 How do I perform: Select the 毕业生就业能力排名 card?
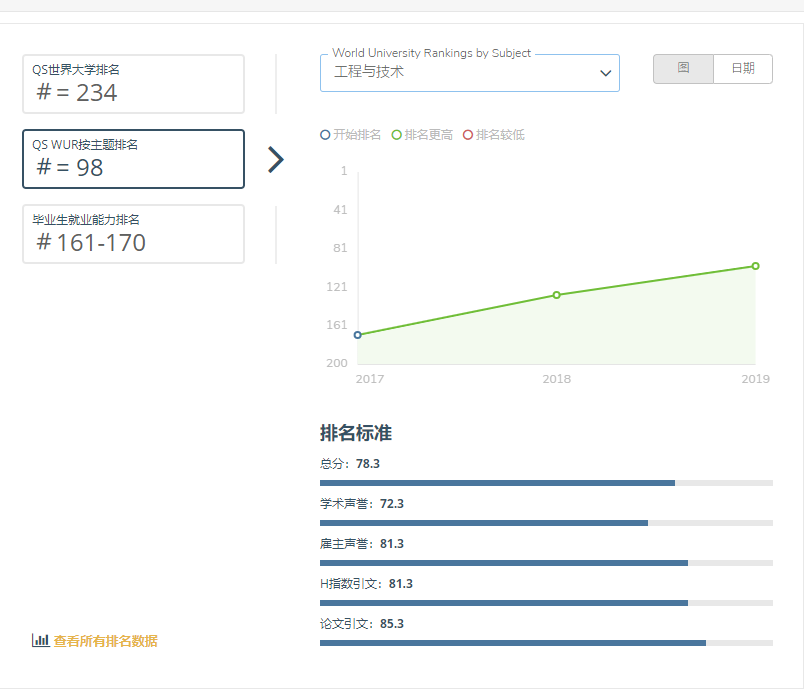(x=133, y=234)
